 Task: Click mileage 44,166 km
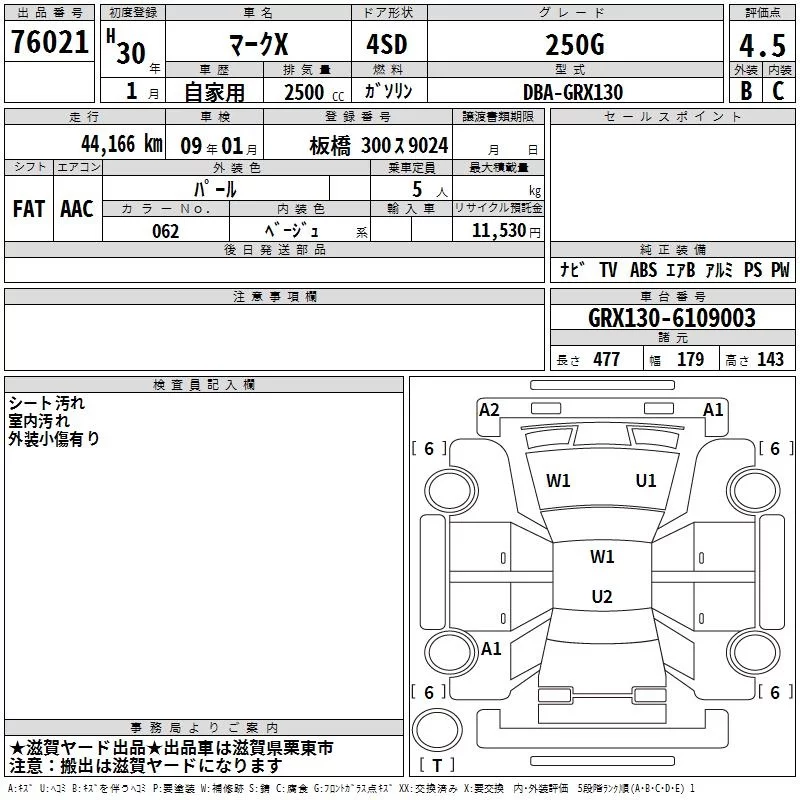[122, 144]
